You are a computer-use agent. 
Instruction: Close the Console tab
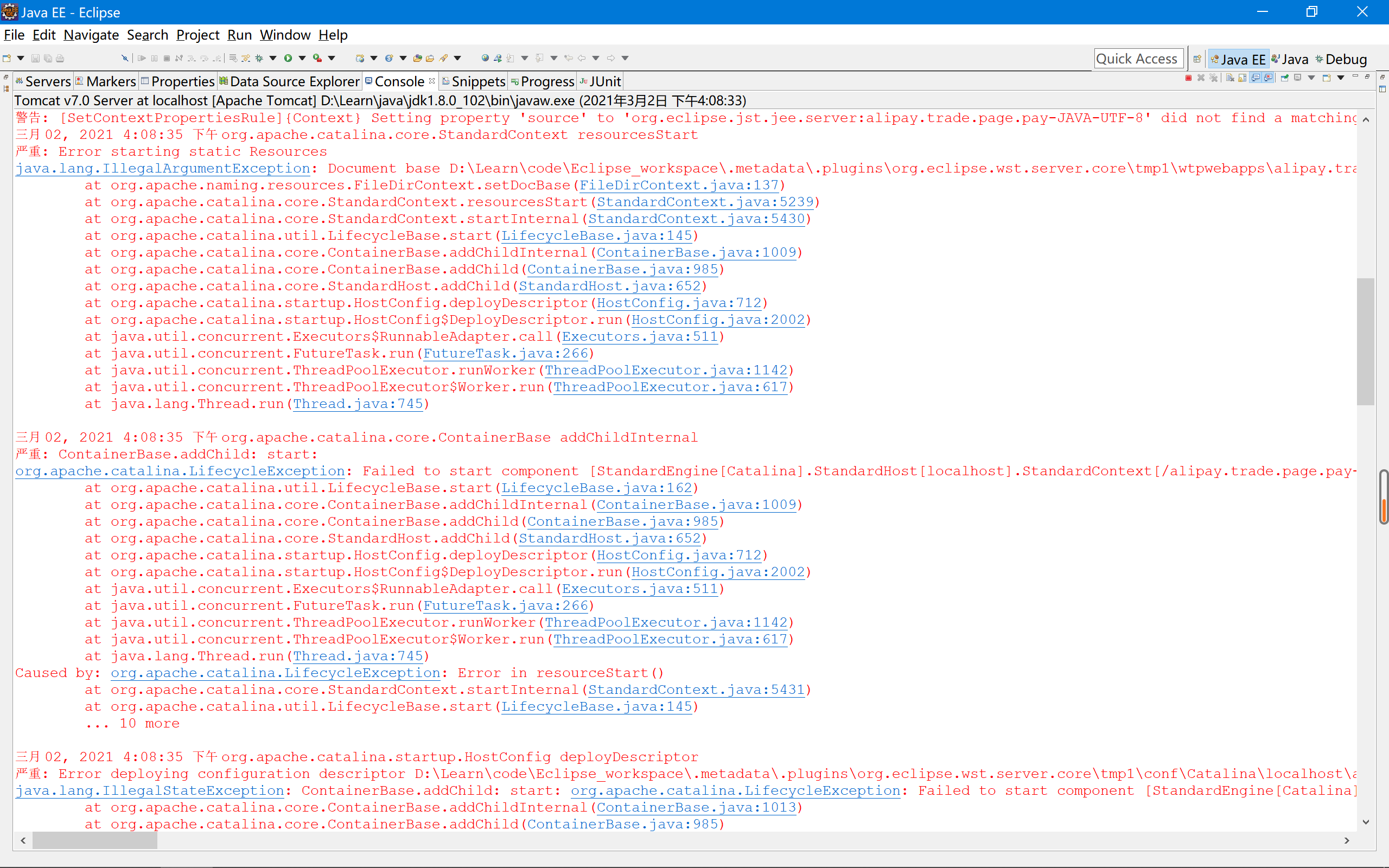click(x=432, y=81)
